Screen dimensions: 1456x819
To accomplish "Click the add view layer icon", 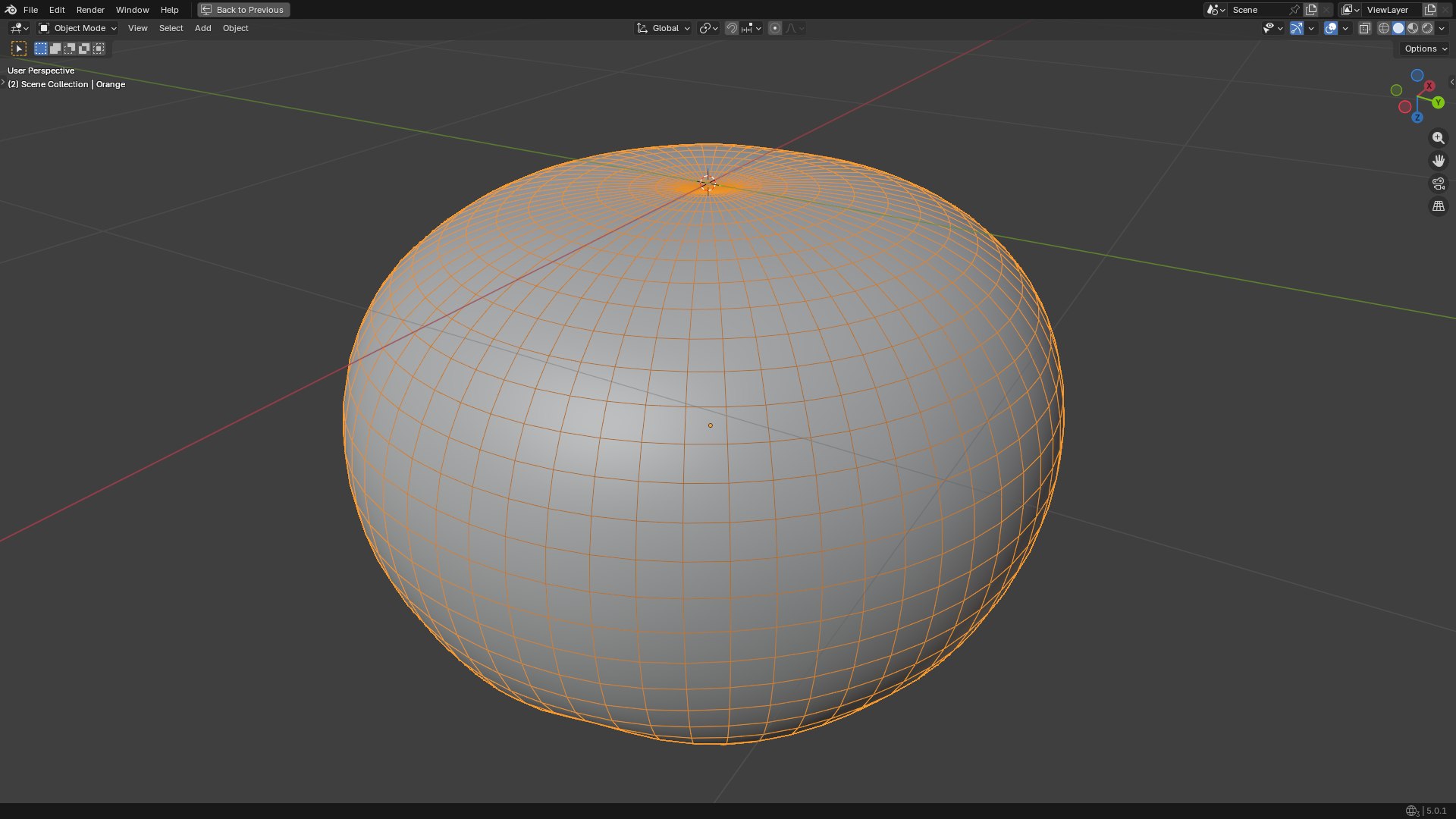I will (x=1431, y=10).
